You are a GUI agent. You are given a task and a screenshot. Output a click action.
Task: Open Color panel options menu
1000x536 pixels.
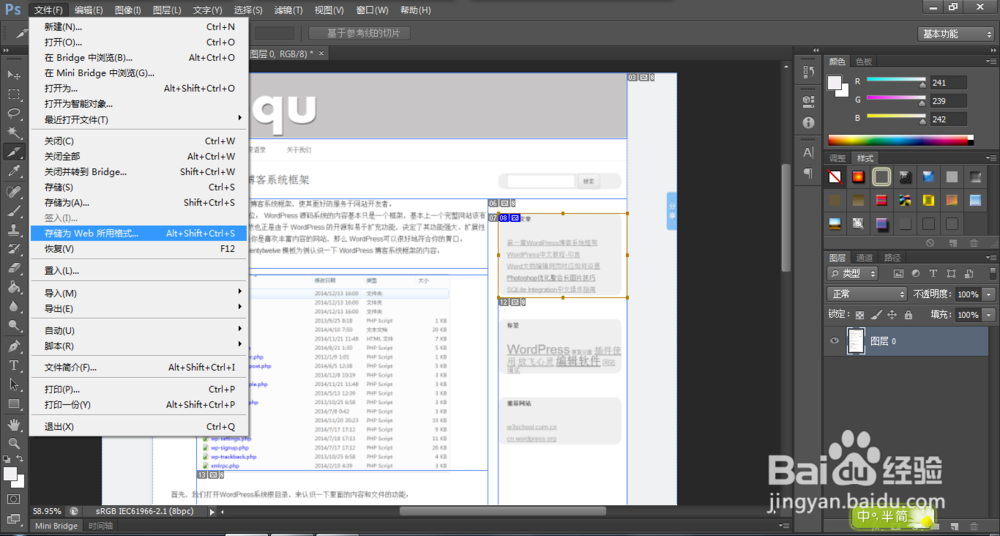(x=990, y=61)
